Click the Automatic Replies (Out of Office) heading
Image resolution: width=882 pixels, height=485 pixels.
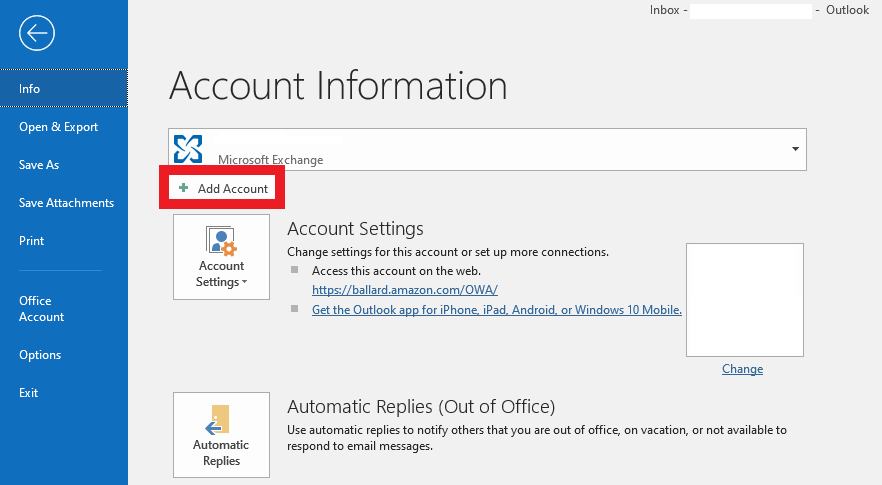point(421,406)
